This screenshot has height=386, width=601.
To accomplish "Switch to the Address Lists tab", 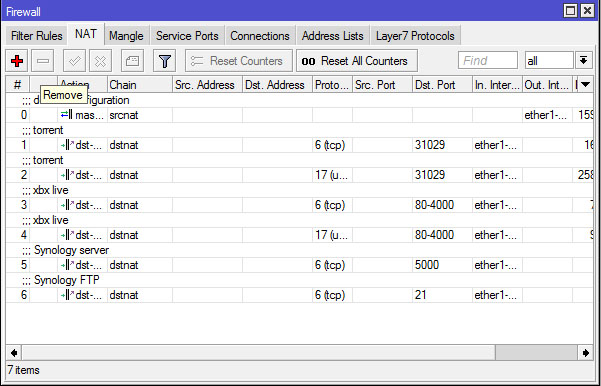I will tap(332, 36).
